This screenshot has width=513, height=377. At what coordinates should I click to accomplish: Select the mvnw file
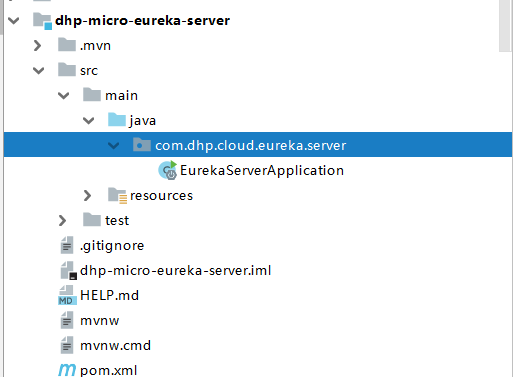point(99,320)
